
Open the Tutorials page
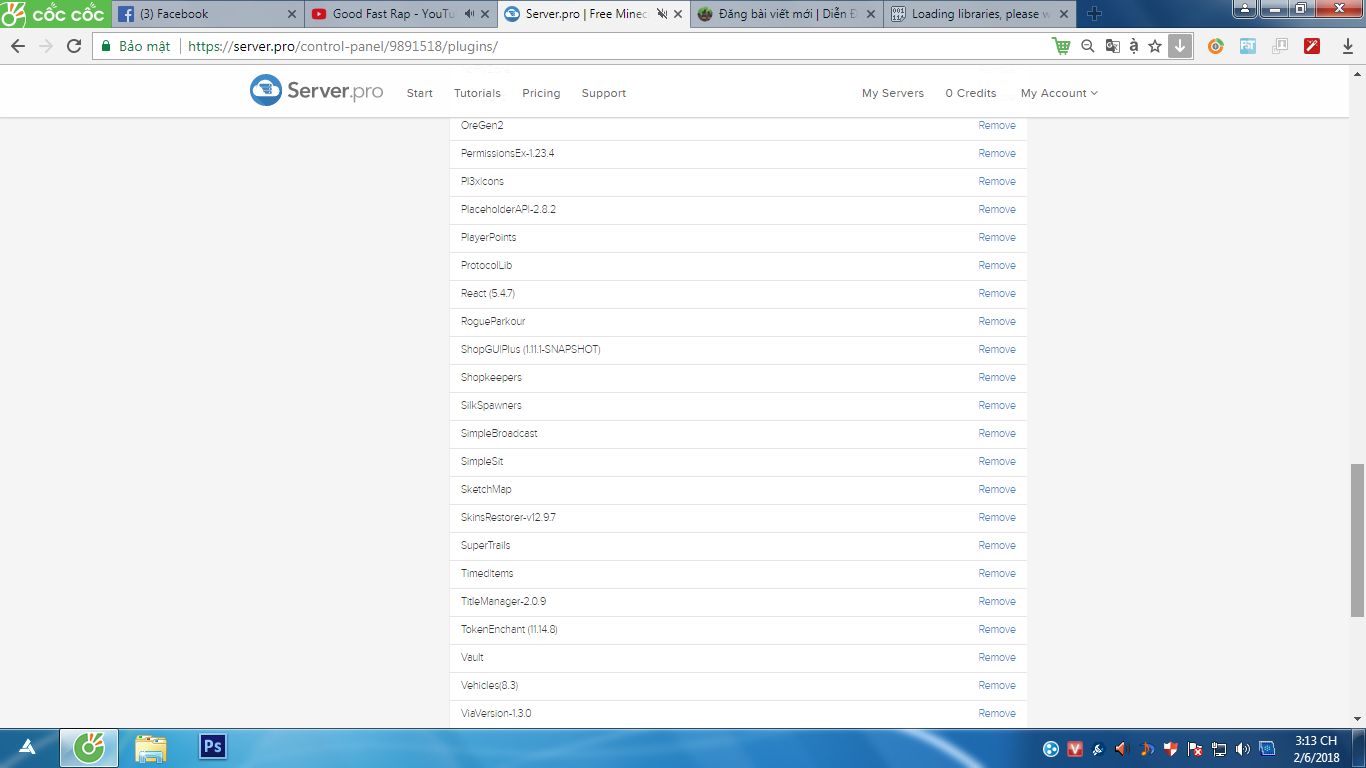pos(477,93)
